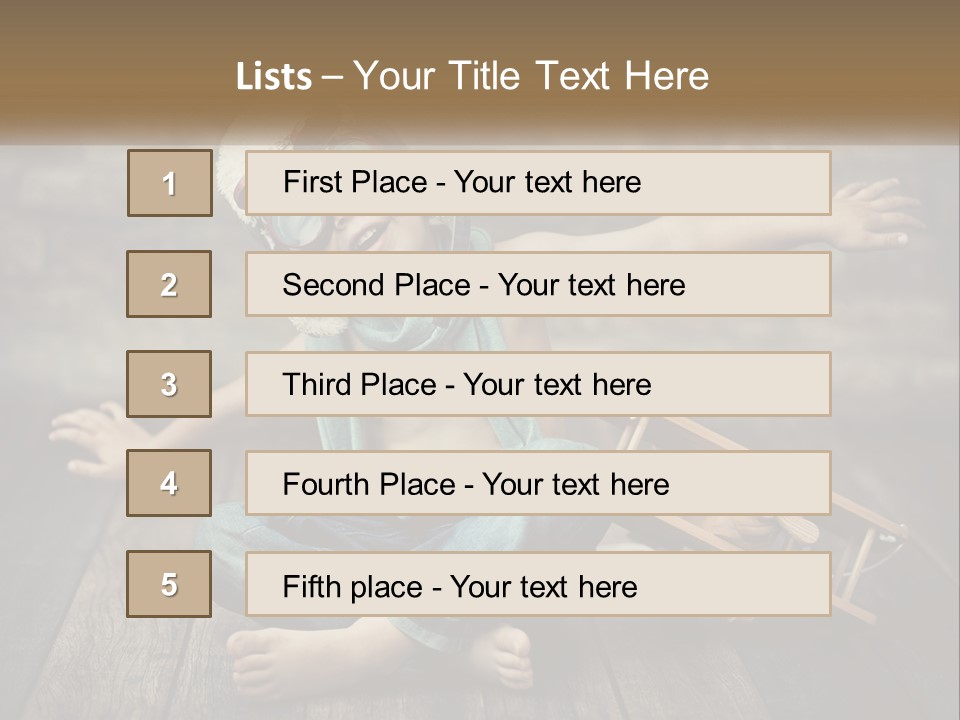The width and height of the screenshot is (960, 720).
Task: Select the "First Place - Your text here" box
Action: [x=538, y=183]
